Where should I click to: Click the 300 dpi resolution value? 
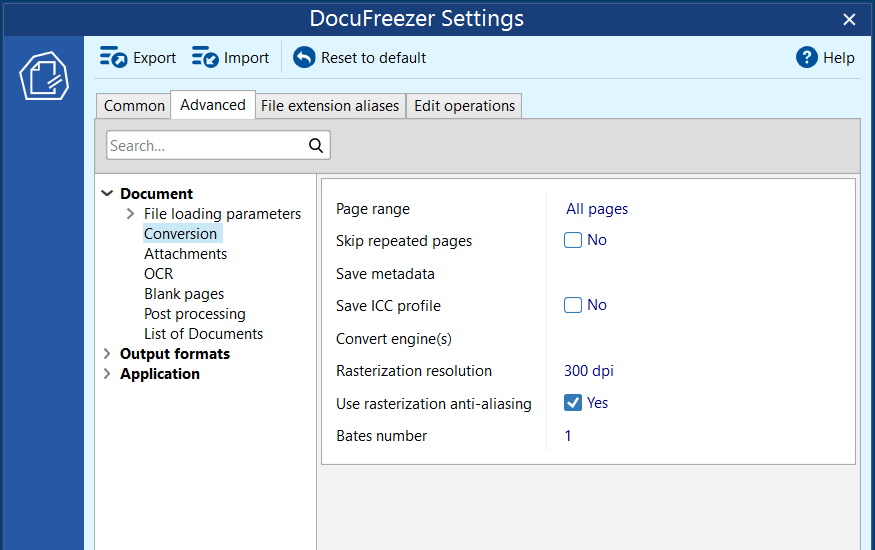point(589,371)
